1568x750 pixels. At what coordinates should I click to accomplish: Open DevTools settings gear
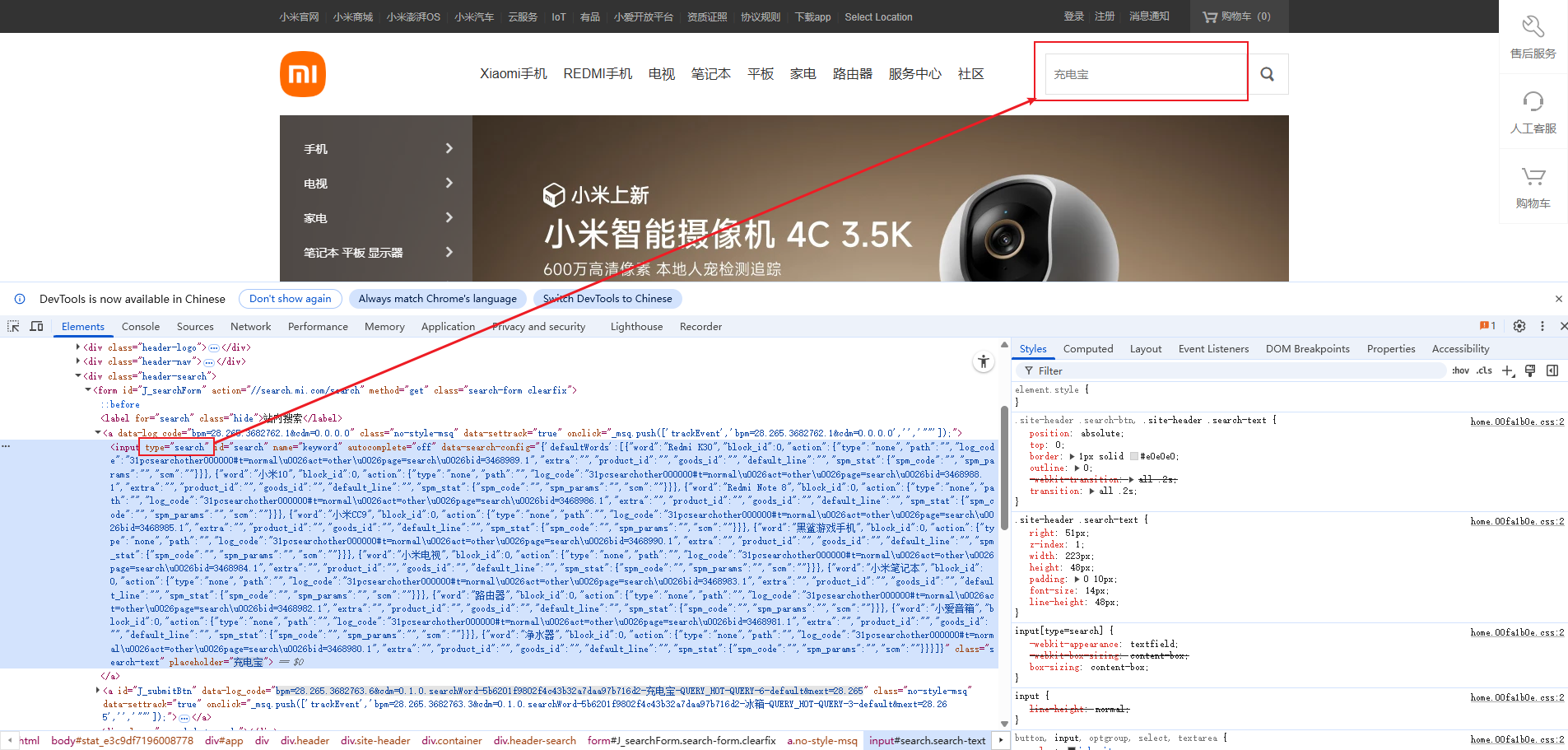pyautogui.click(x=1519, y=326)
